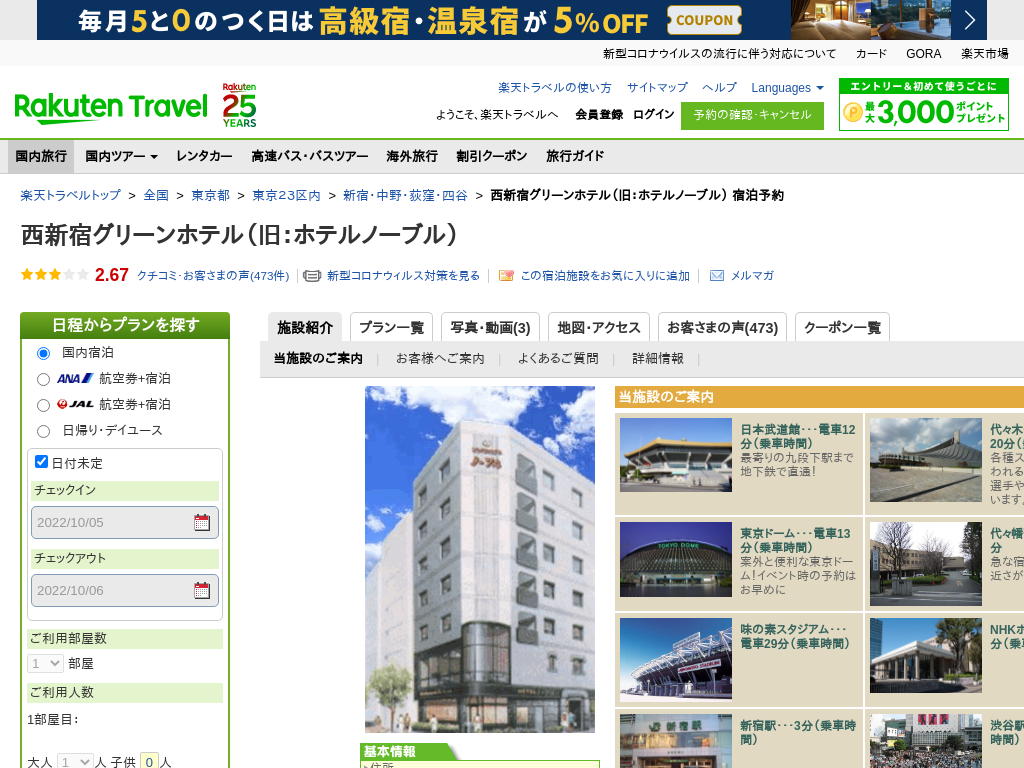Viewport: 1024px width, 768px height.
Task: Click この宿泊施設をお気に入りに追加 link
Action: 605,276
